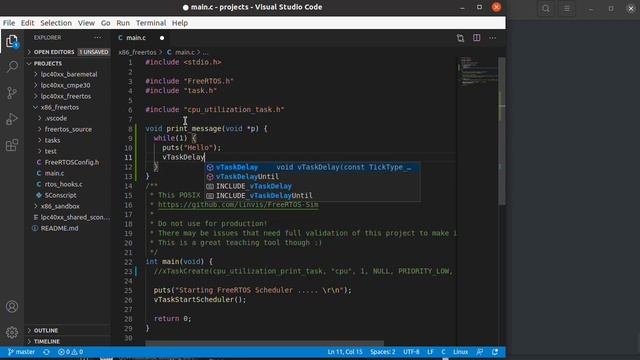Click main.c in the breadcrumb
Screen dimensions: 640x360
(185, 52)
